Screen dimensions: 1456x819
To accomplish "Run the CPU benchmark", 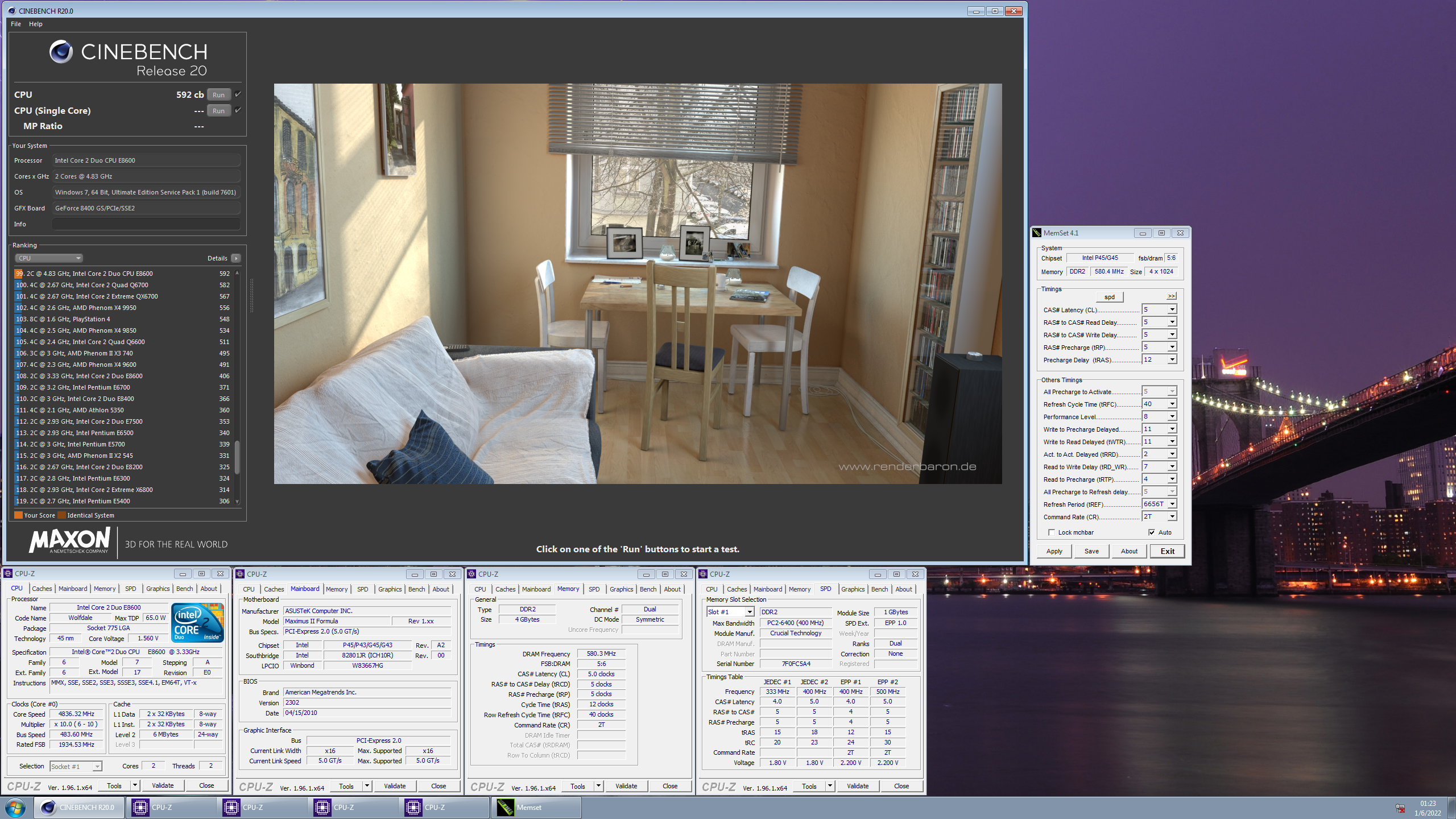I will coord(219,95).
